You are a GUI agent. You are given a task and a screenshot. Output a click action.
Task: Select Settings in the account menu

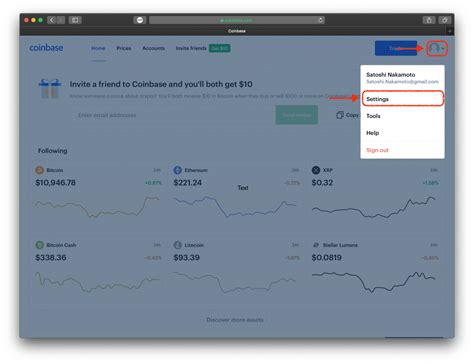coord(403,99)
